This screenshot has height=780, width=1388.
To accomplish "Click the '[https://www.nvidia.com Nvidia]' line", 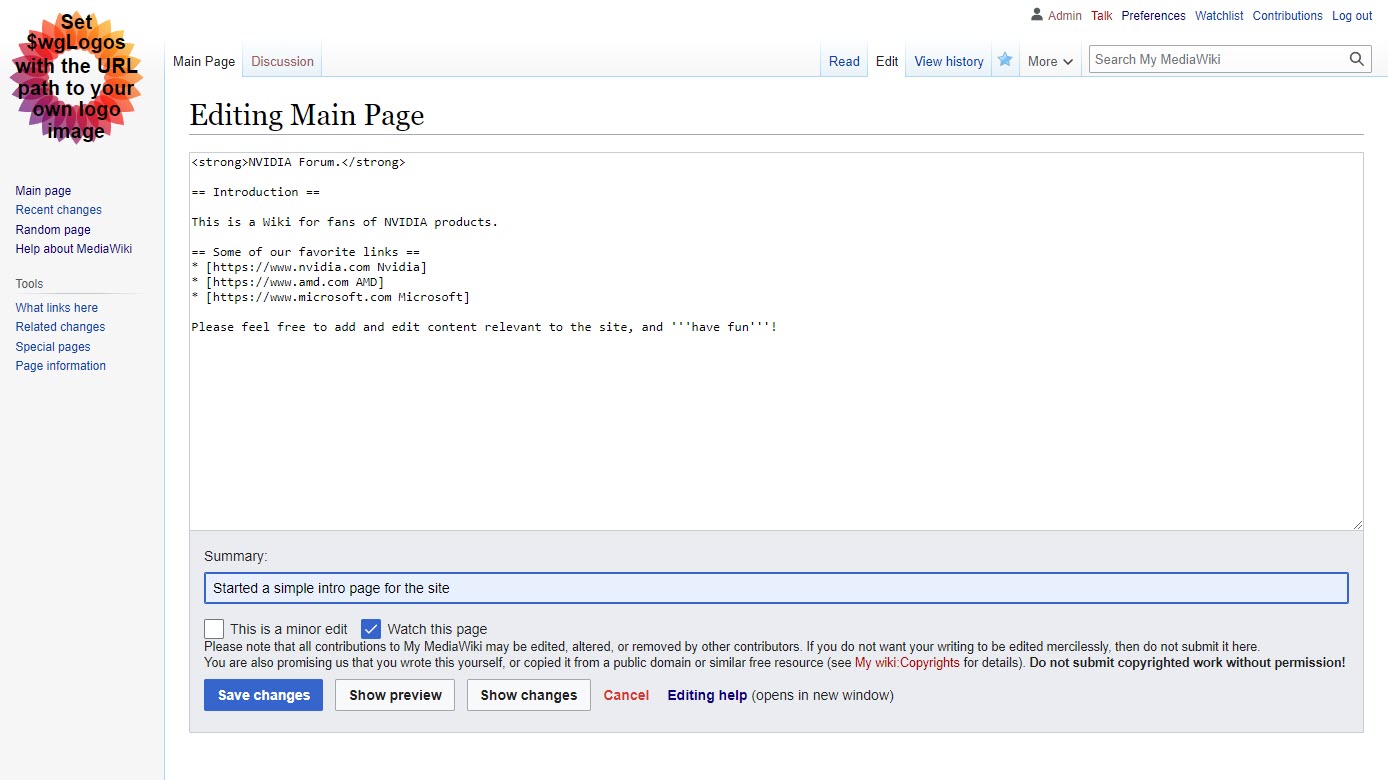I will (x=309, y=267).
